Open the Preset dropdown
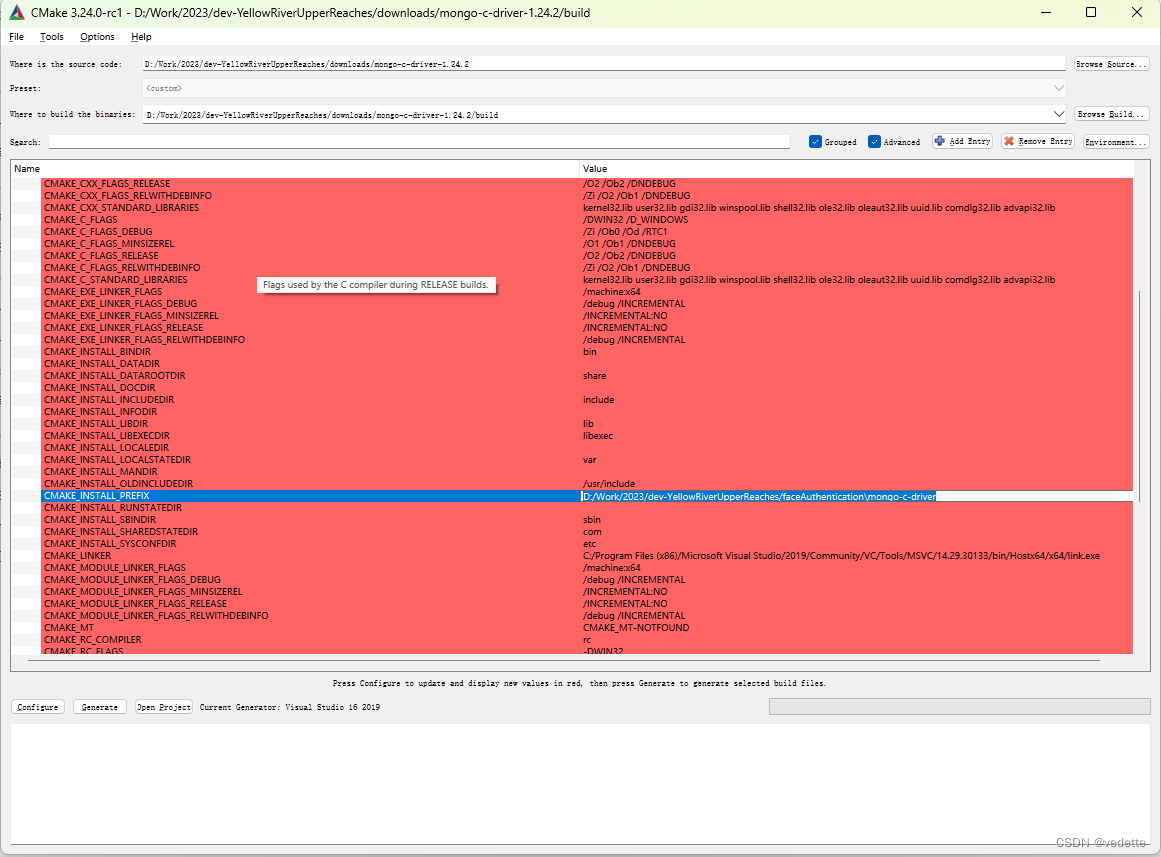The image size is (1161, 857). [x=1058, y=88]
